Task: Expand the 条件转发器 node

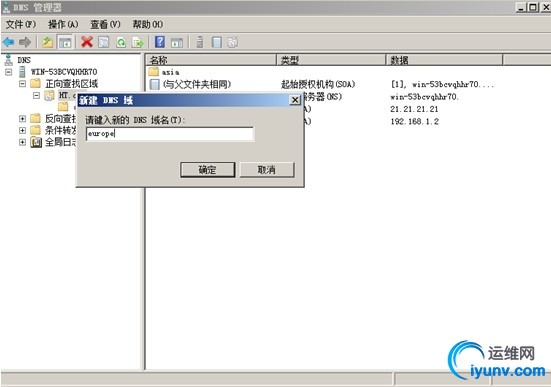Action: pos(22,130)
